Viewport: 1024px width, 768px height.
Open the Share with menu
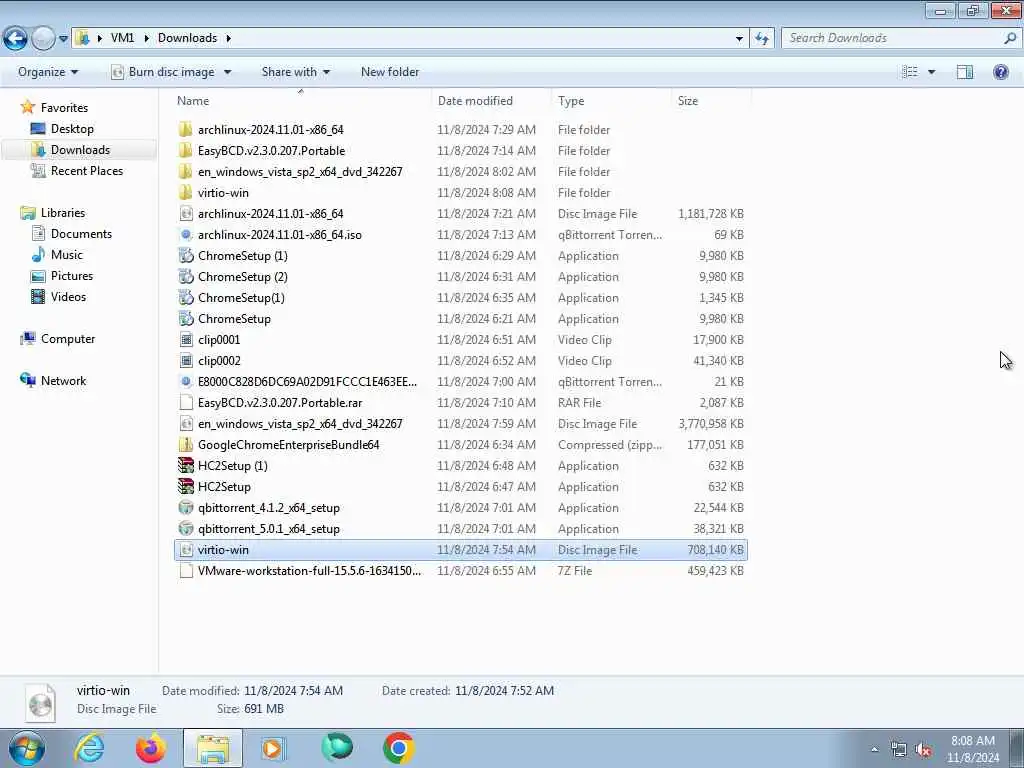(x=295, y=72)
